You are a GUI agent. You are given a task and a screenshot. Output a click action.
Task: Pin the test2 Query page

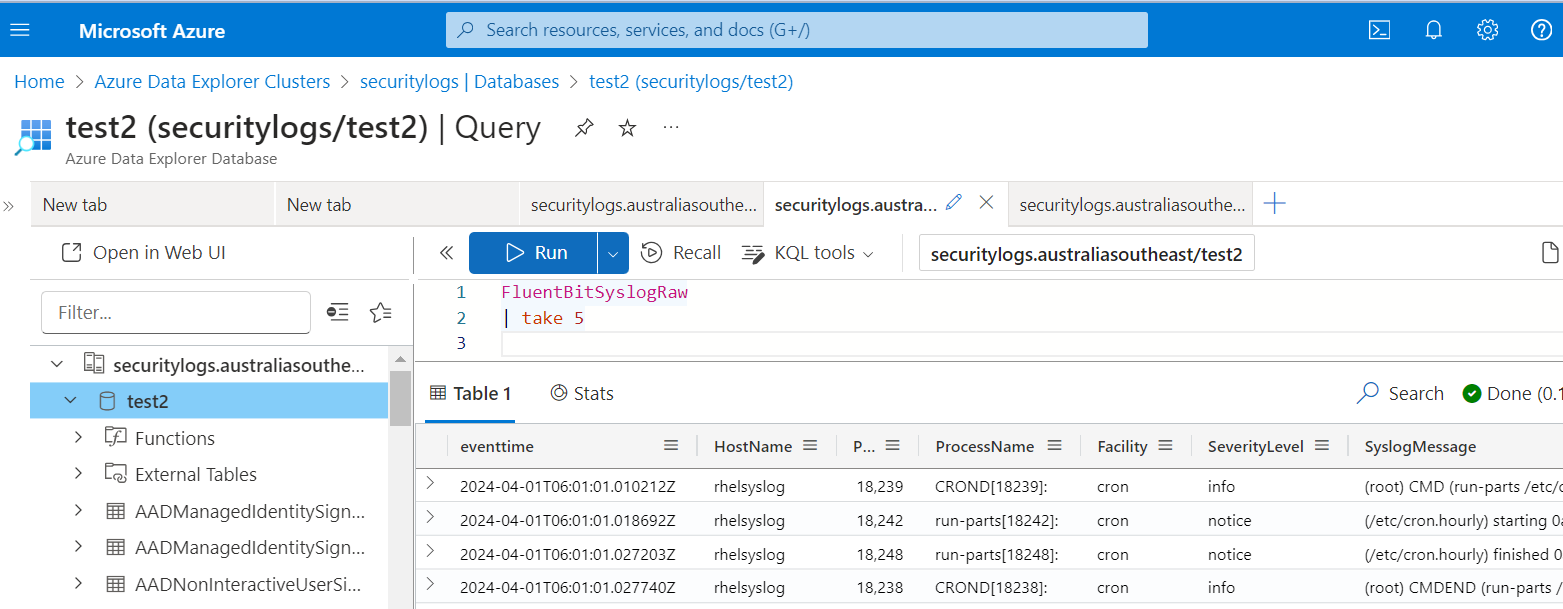click(x=583, y=128)
